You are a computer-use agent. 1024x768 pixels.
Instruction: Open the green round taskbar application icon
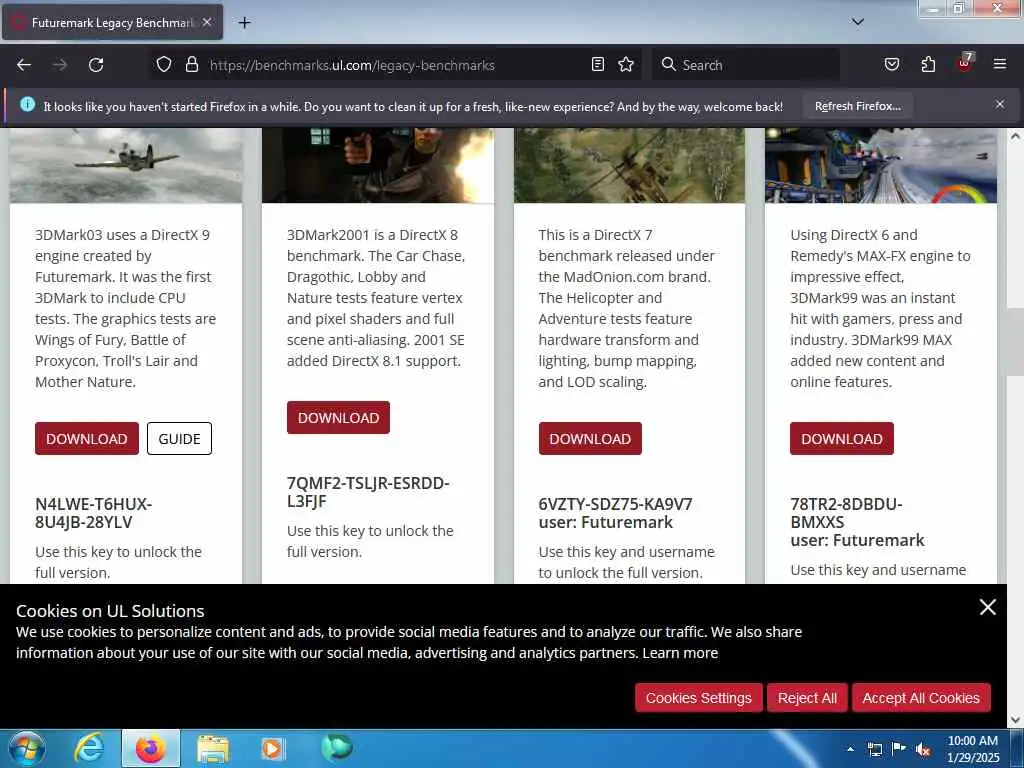pos(338,747)
